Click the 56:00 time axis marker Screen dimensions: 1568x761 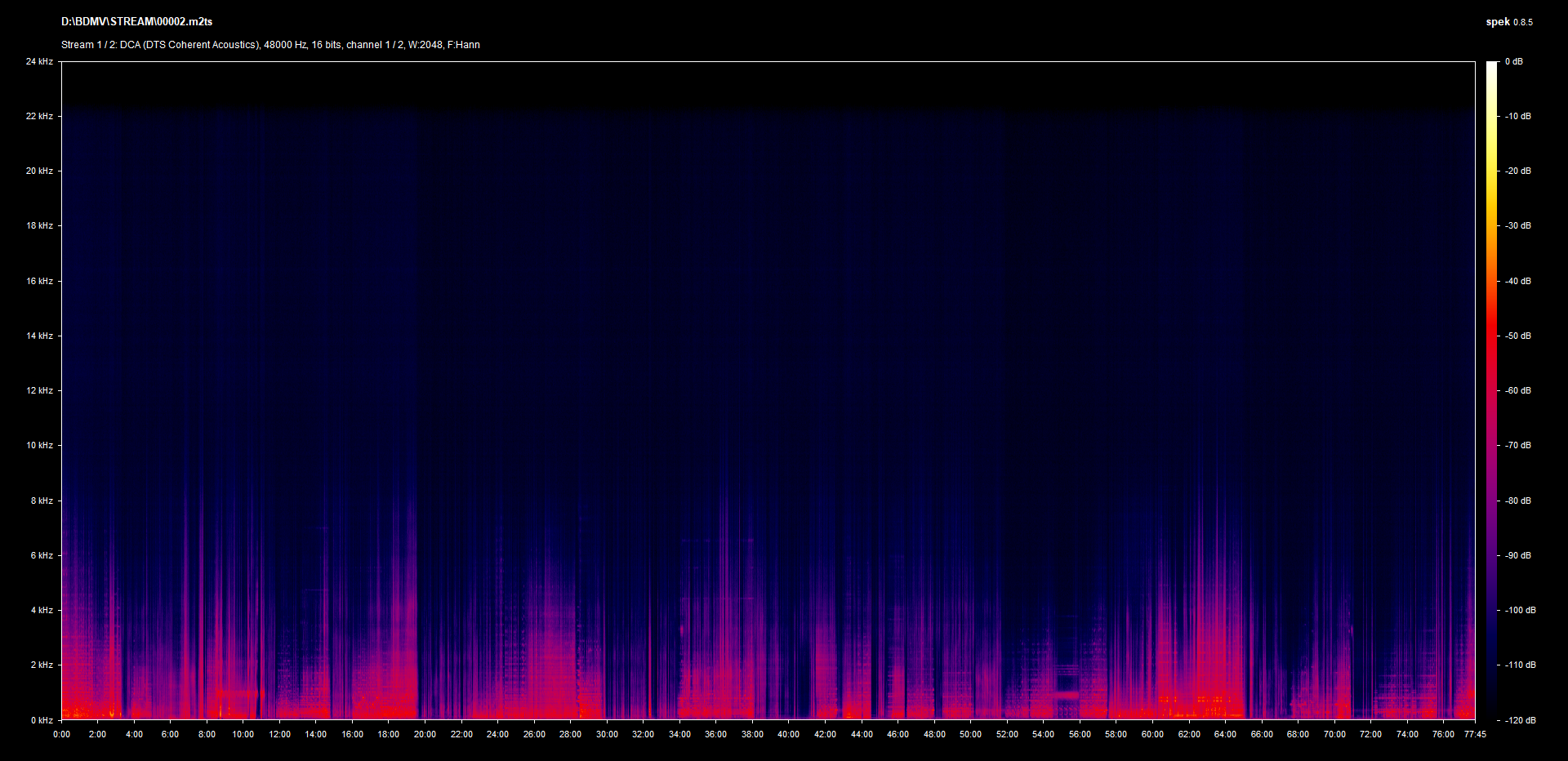[1080, 734]
